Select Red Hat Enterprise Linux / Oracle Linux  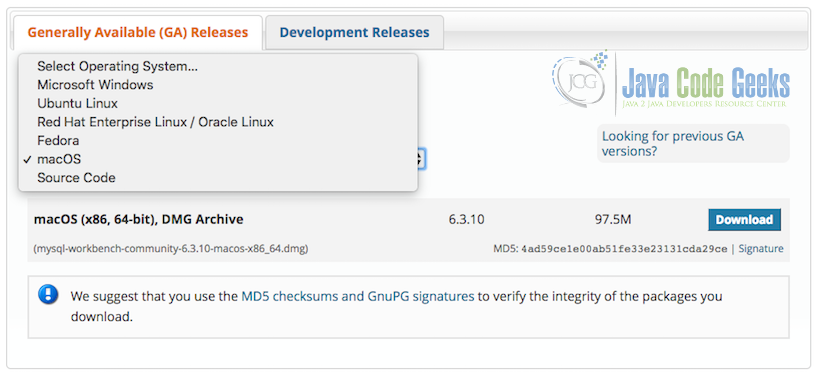(x=218, y=122)
